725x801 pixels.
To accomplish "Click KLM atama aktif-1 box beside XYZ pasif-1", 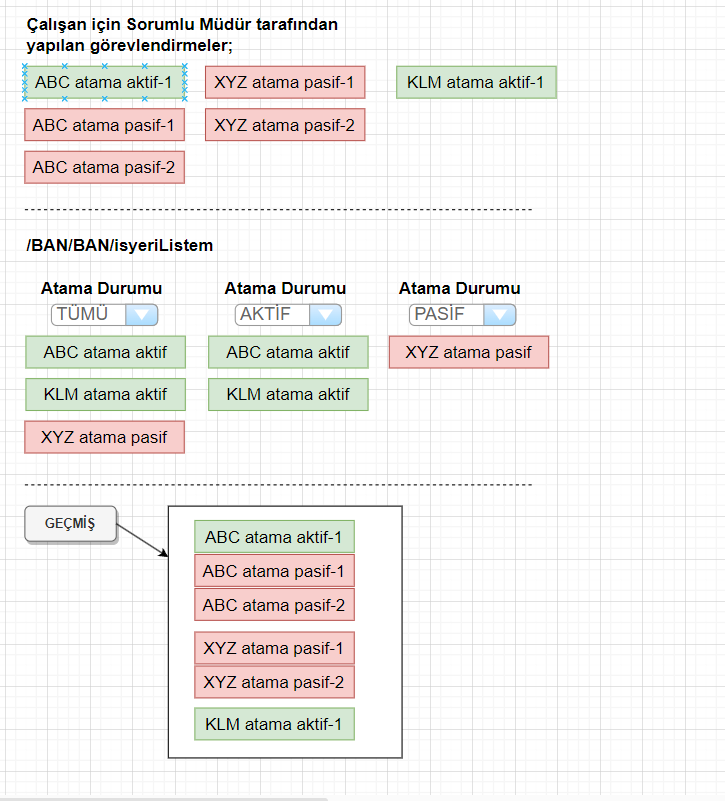I will [x=476, y=82].
